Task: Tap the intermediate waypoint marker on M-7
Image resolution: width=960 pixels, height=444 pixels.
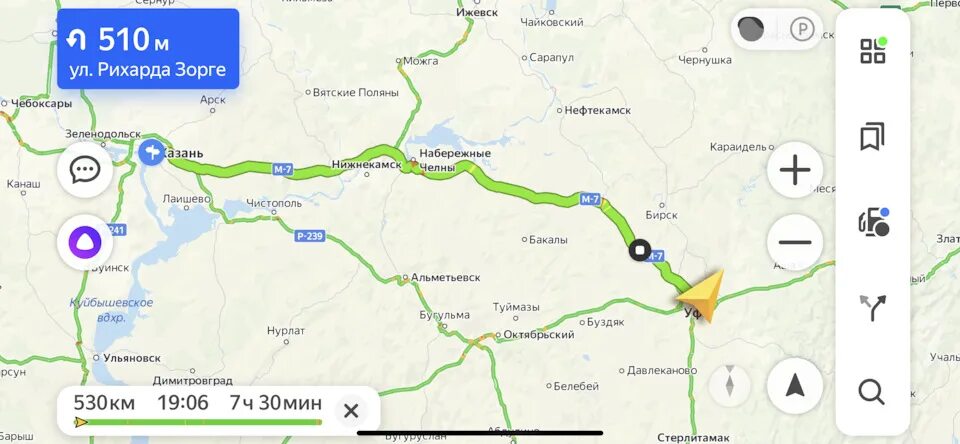Action: [x=640, y=250]
